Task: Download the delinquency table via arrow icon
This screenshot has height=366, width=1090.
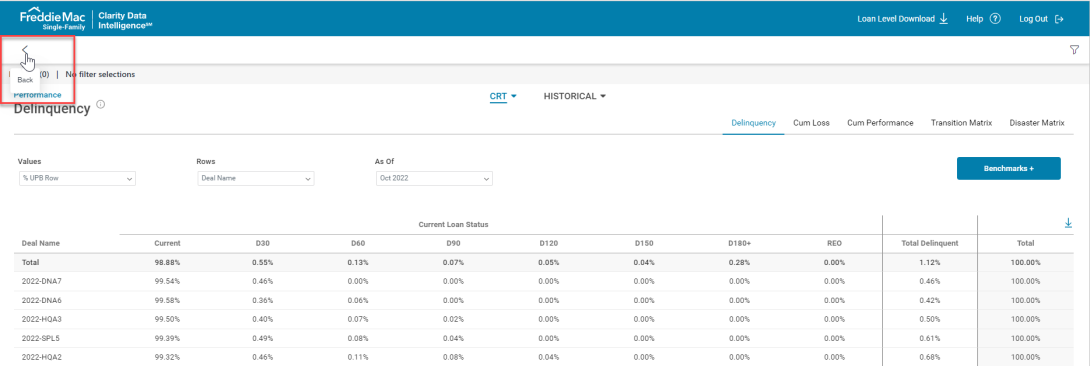Action: [1068, 223]
